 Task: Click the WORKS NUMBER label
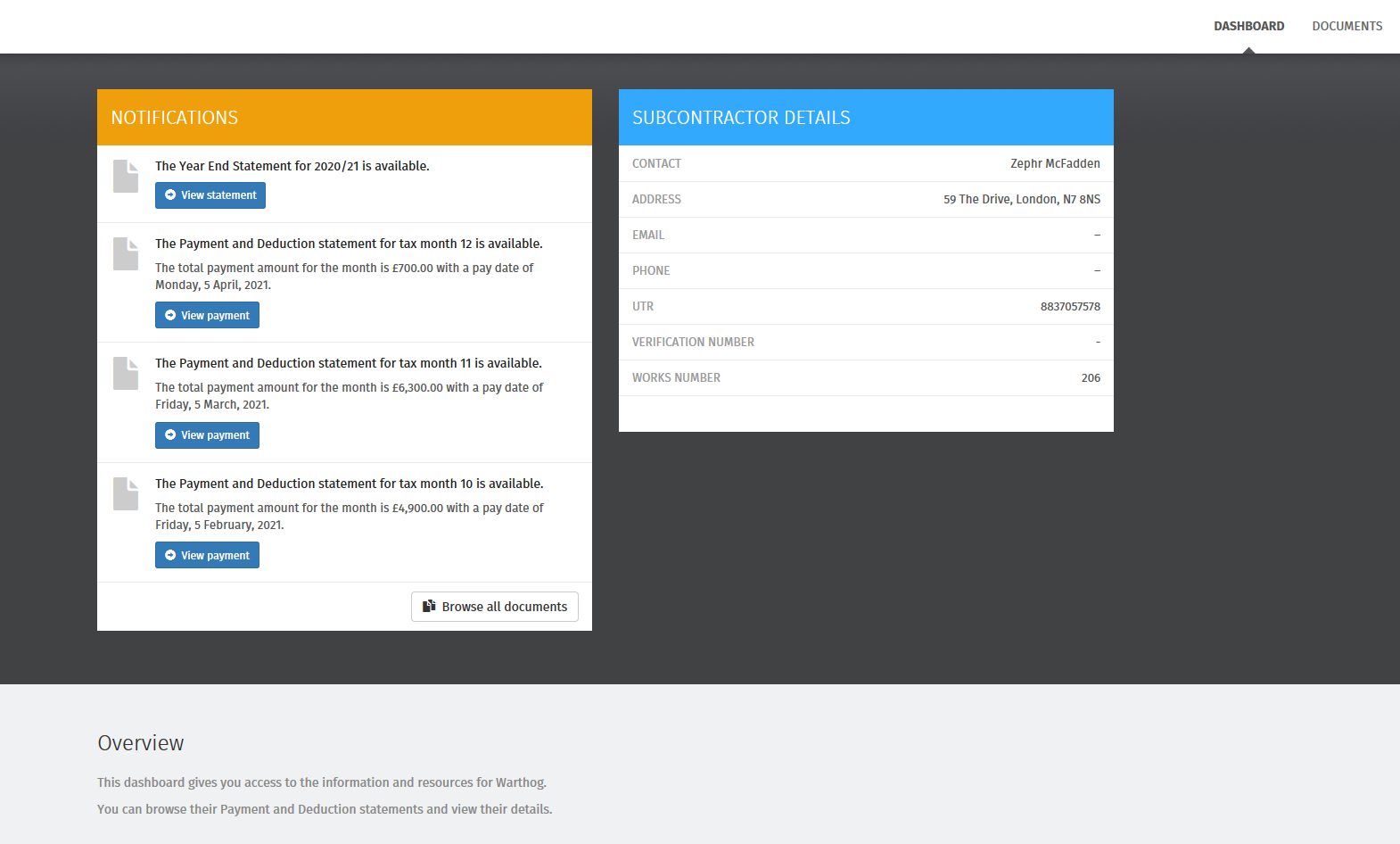point(676,377)
